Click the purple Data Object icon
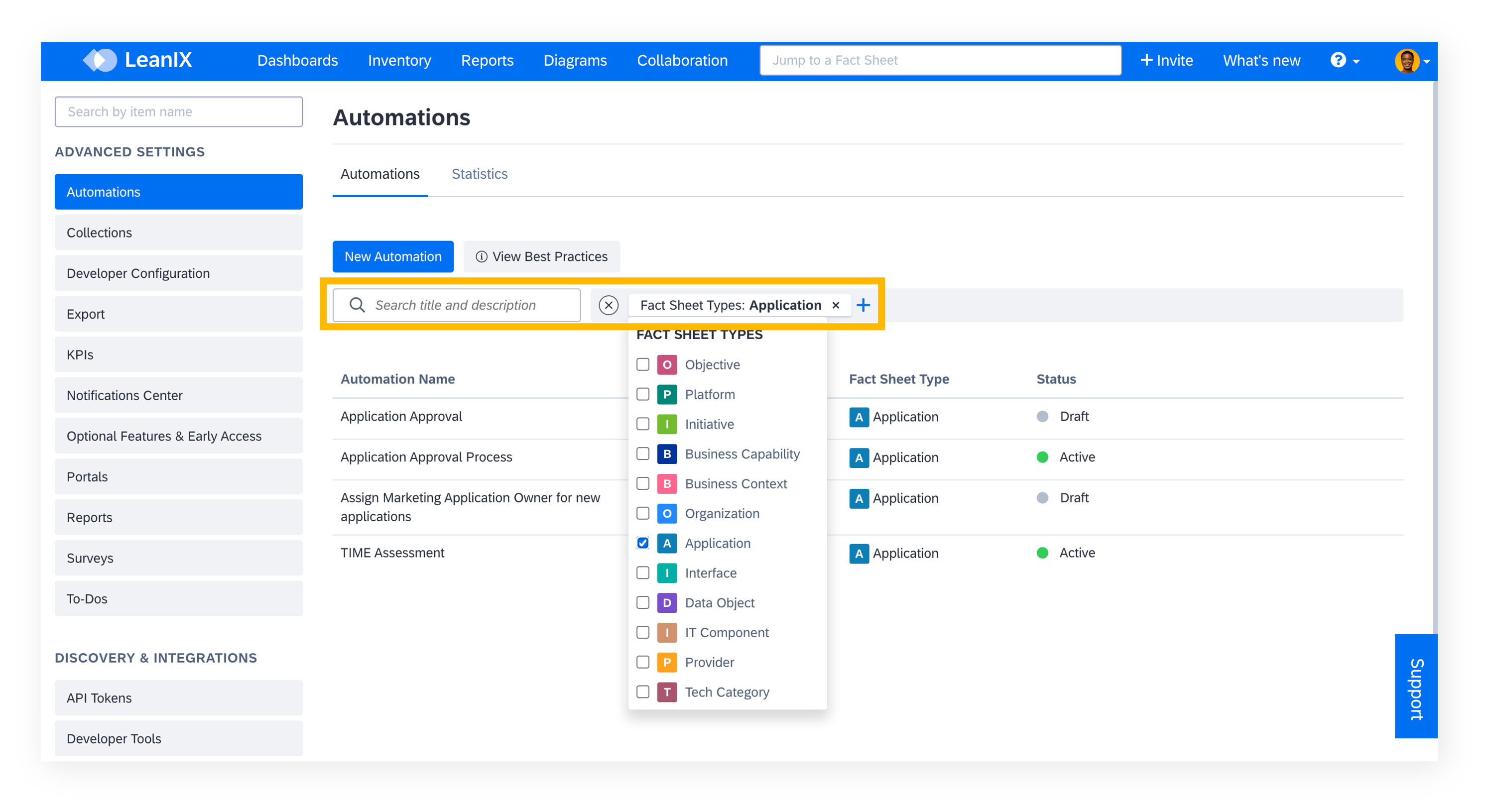1490x812 pixels. 666,602
